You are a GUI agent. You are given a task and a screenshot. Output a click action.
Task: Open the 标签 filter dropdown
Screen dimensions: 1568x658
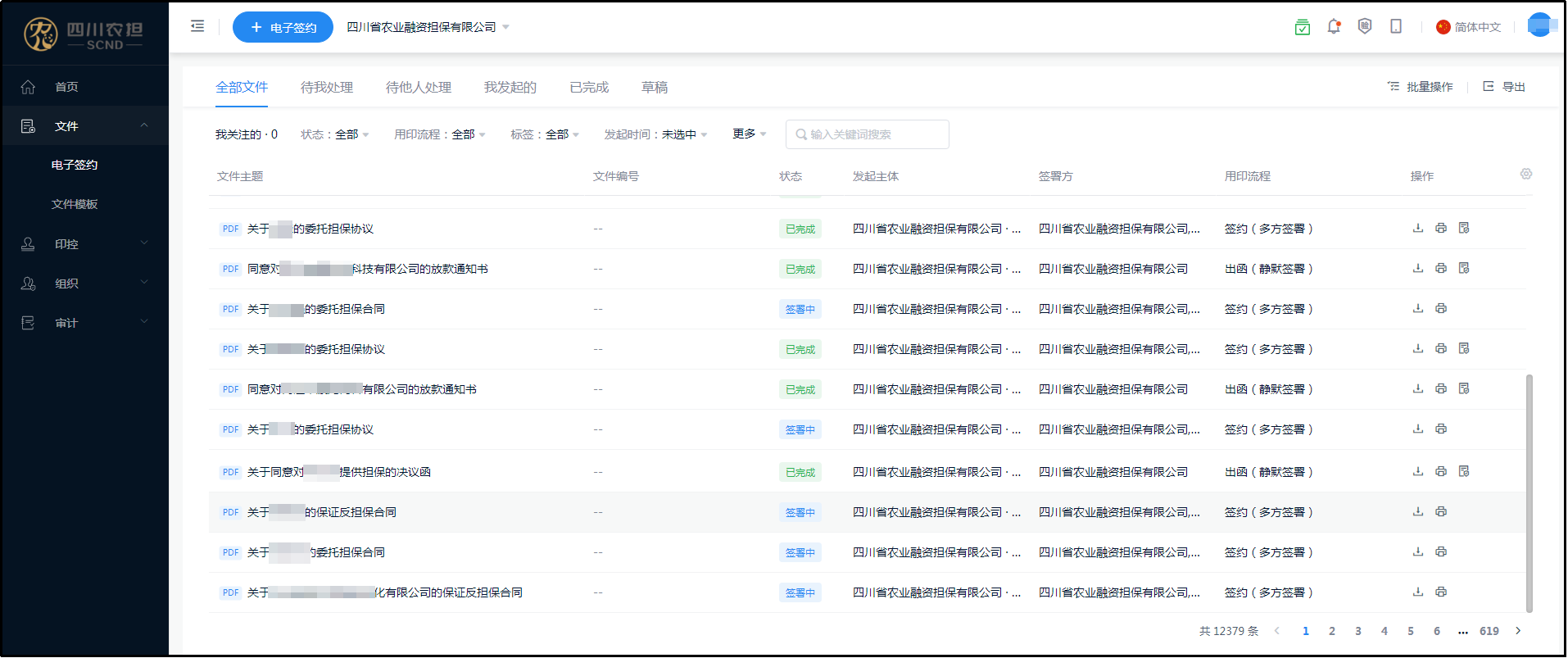pyautogui.click(x=545, y=134)
